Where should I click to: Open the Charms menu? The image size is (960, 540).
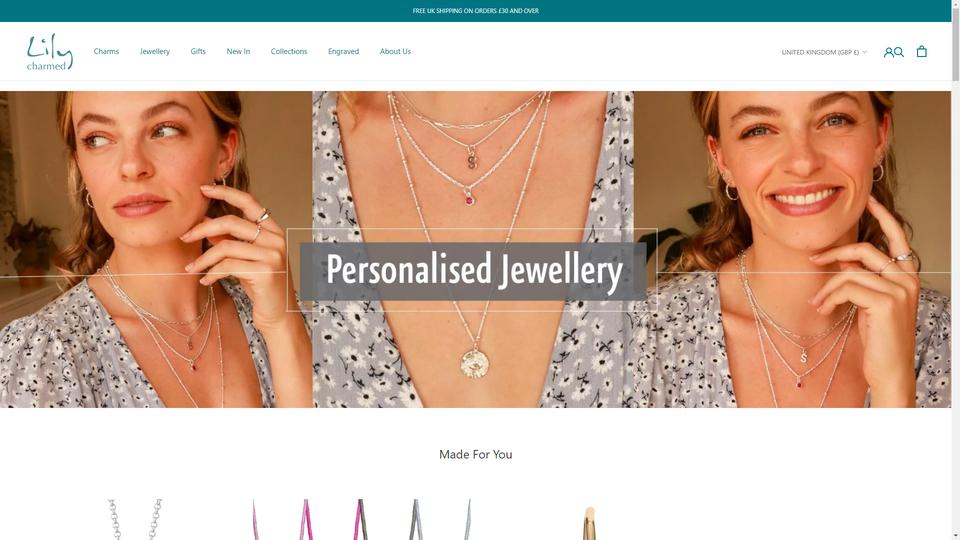pyautogui.click(x=106, y=51)
